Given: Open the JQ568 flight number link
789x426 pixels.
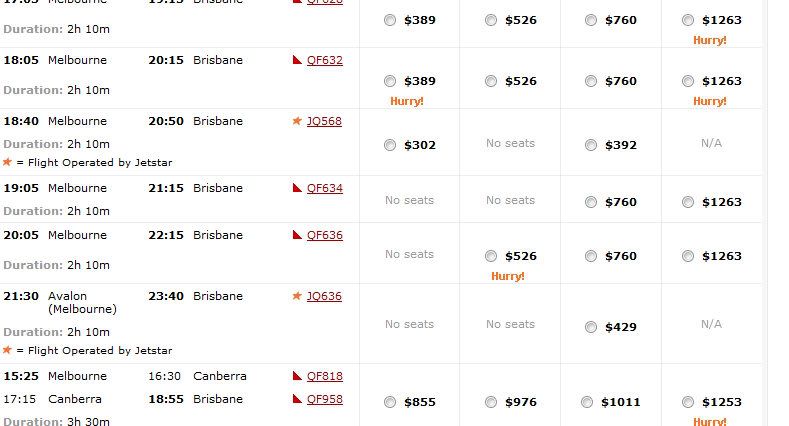Looking at the screenshot, I should tap(324, 121).
